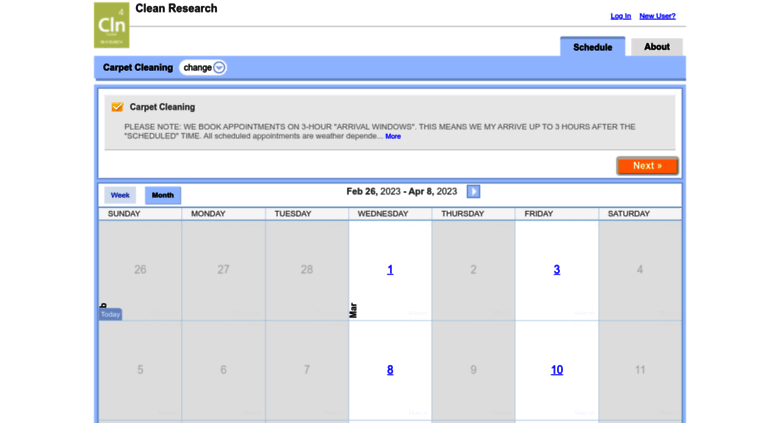Image resolution: width=777 pixels, height=423 pixels.
Task: Click unavailable date 26
Action: pyautogui.click(x=140, y=270)
